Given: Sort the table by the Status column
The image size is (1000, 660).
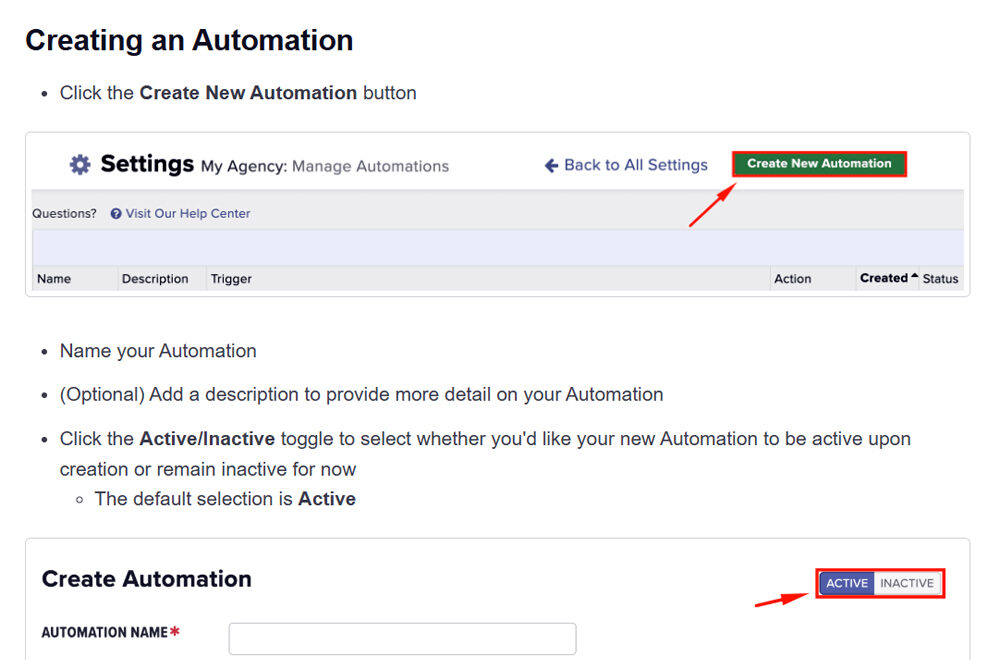Looking at the screenshot, I should pyautogui.click(x=939, y=278).
